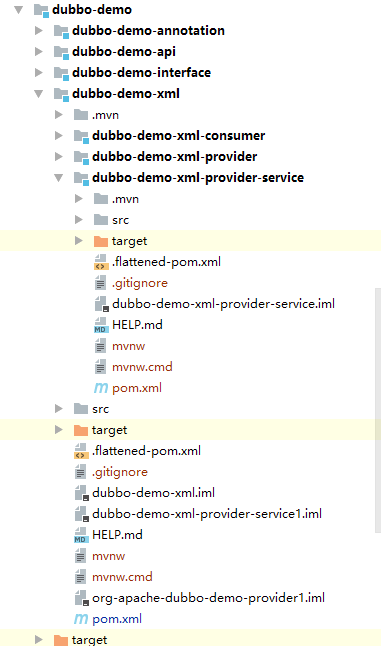Click the .flattened-pom.xml icon inside provider-service

click(x=101, y=262)
